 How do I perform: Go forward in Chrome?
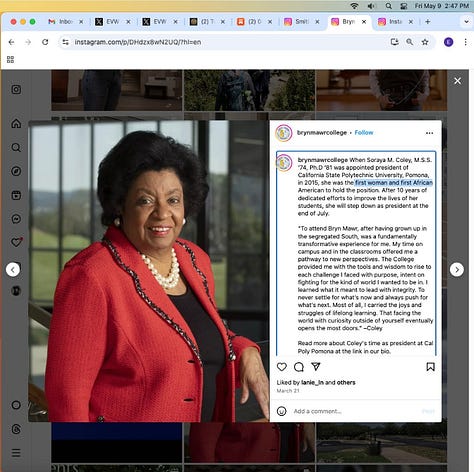(x=28, y=42)
